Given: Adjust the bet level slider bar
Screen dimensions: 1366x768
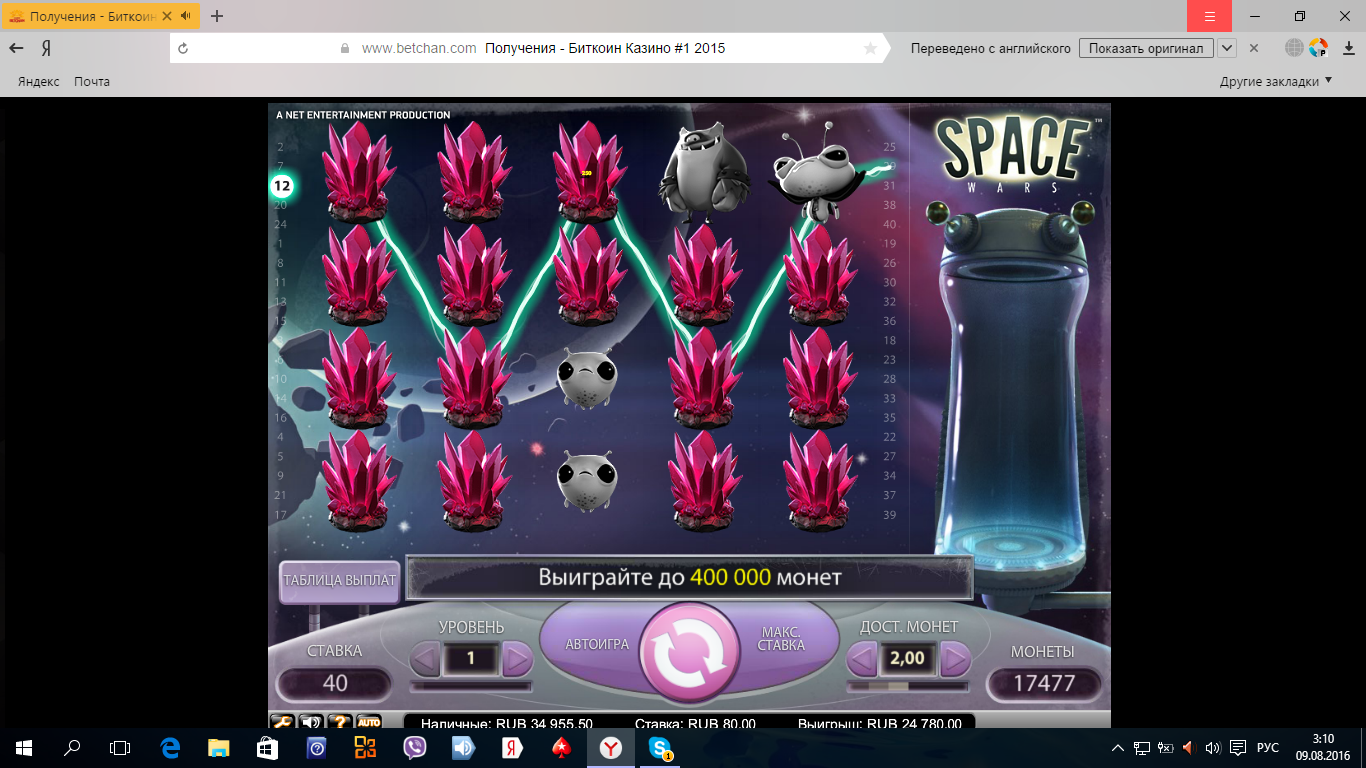Looking at the screenshot, I should (x=471, y=687).
